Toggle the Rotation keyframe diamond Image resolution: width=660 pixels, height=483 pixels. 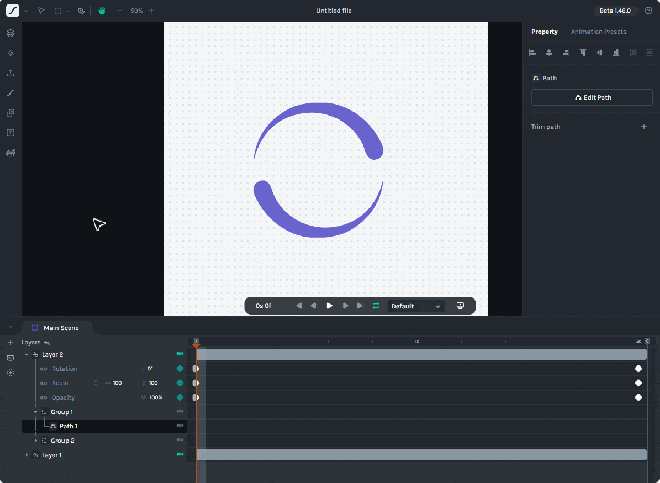click(180, 368)
